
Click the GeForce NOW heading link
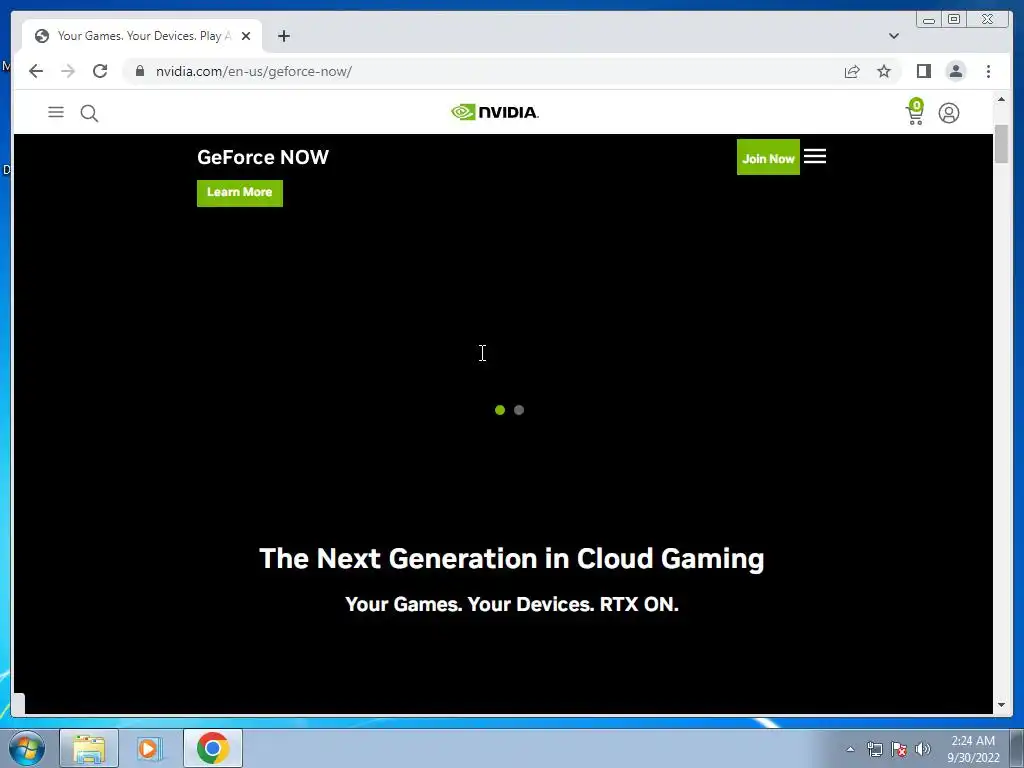[263, 157]
